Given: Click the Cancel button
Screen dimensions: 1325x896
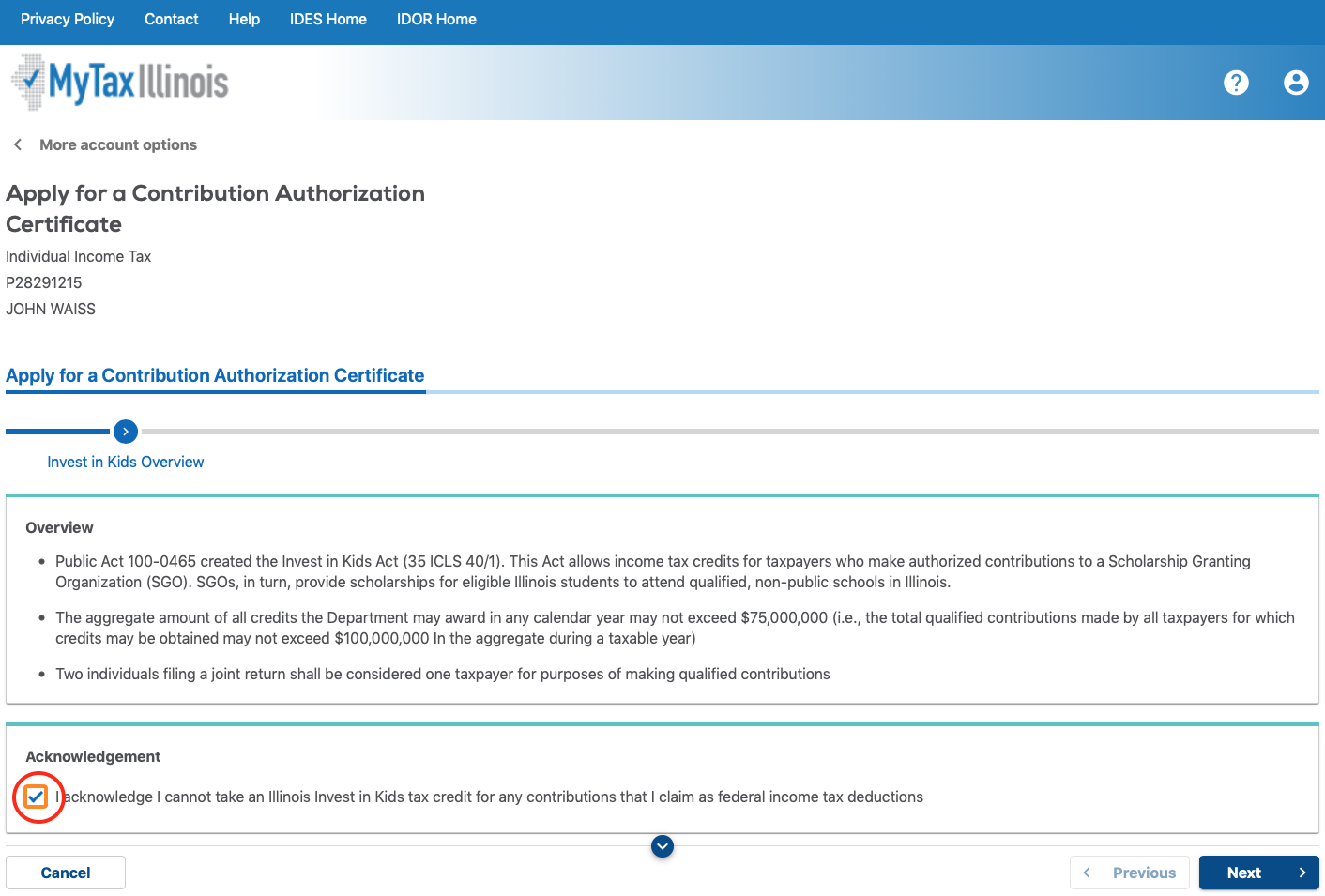Looking at the screenshot, I should point(66,873).
